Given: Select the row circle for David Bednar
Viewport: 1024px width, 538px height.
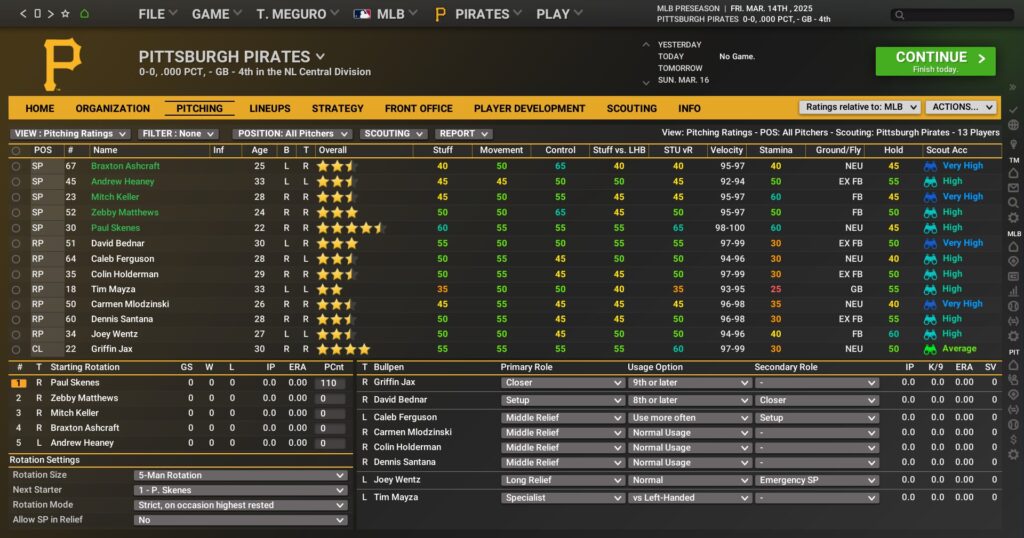Looking at the screenshot, I should [16, 244].
